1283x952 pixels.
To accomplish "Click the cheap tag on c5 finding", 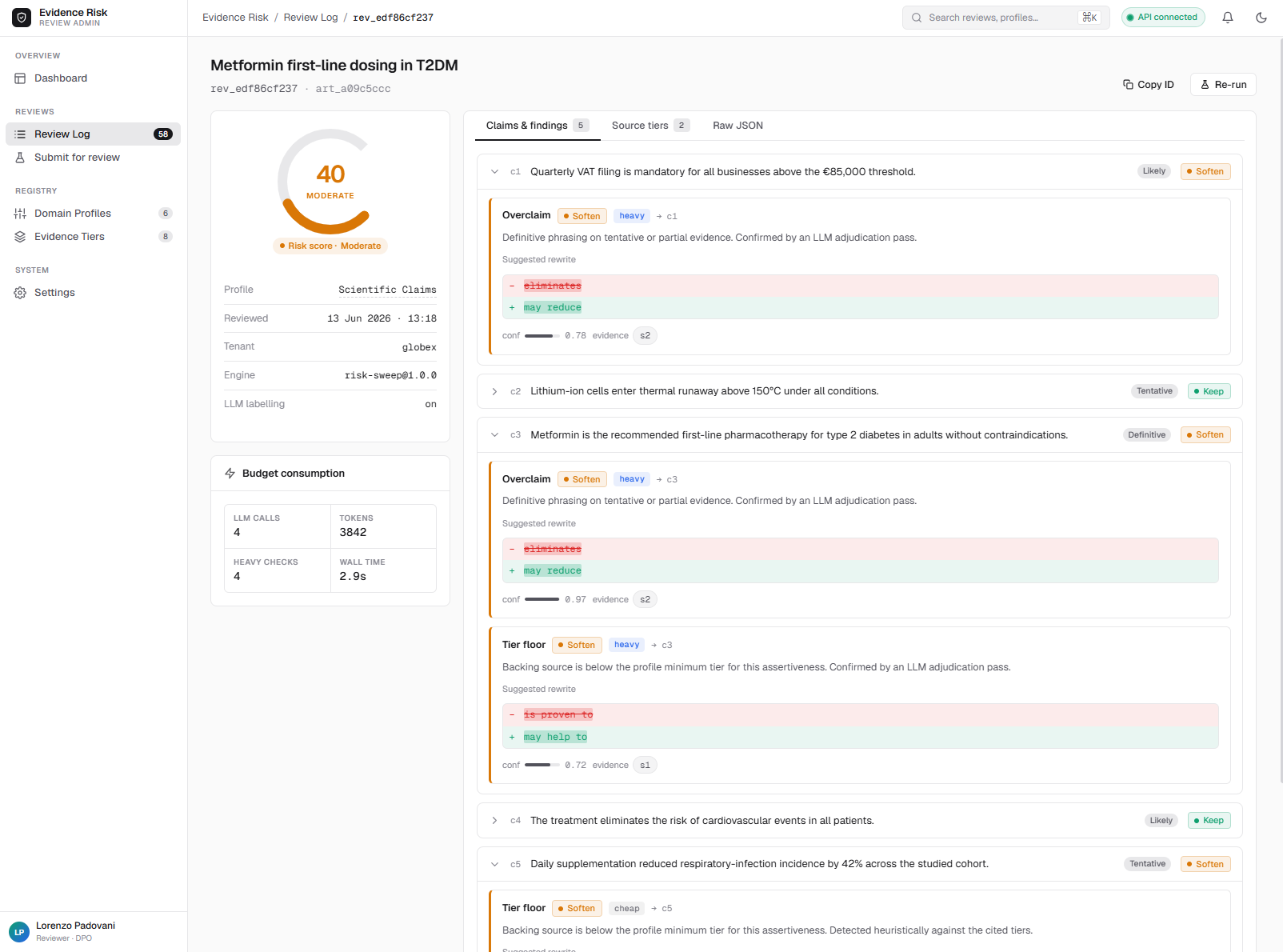I will [627, 909].
